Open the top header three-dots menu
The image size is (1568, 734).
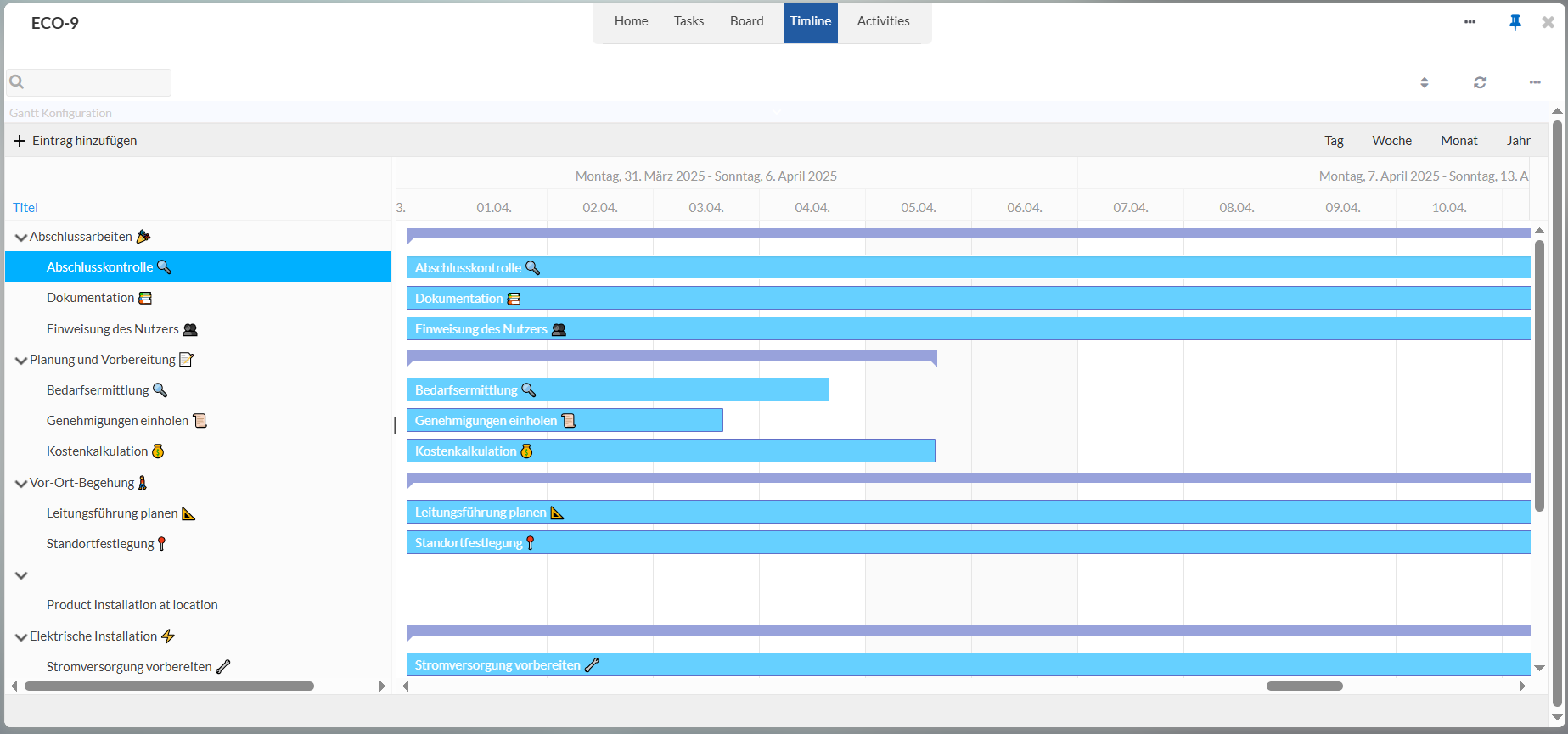click(x=1470, y=22)
